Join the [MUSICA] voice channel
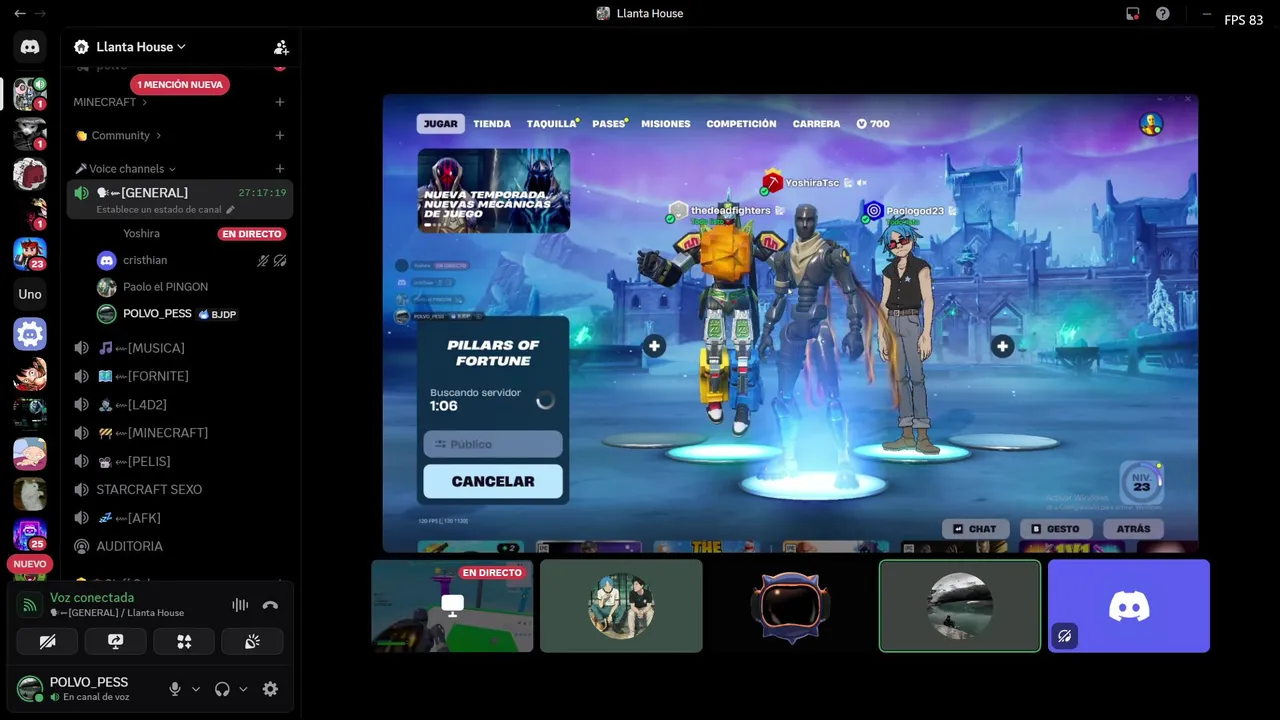This screenshot has width=1280, height=720. point(180,348)
